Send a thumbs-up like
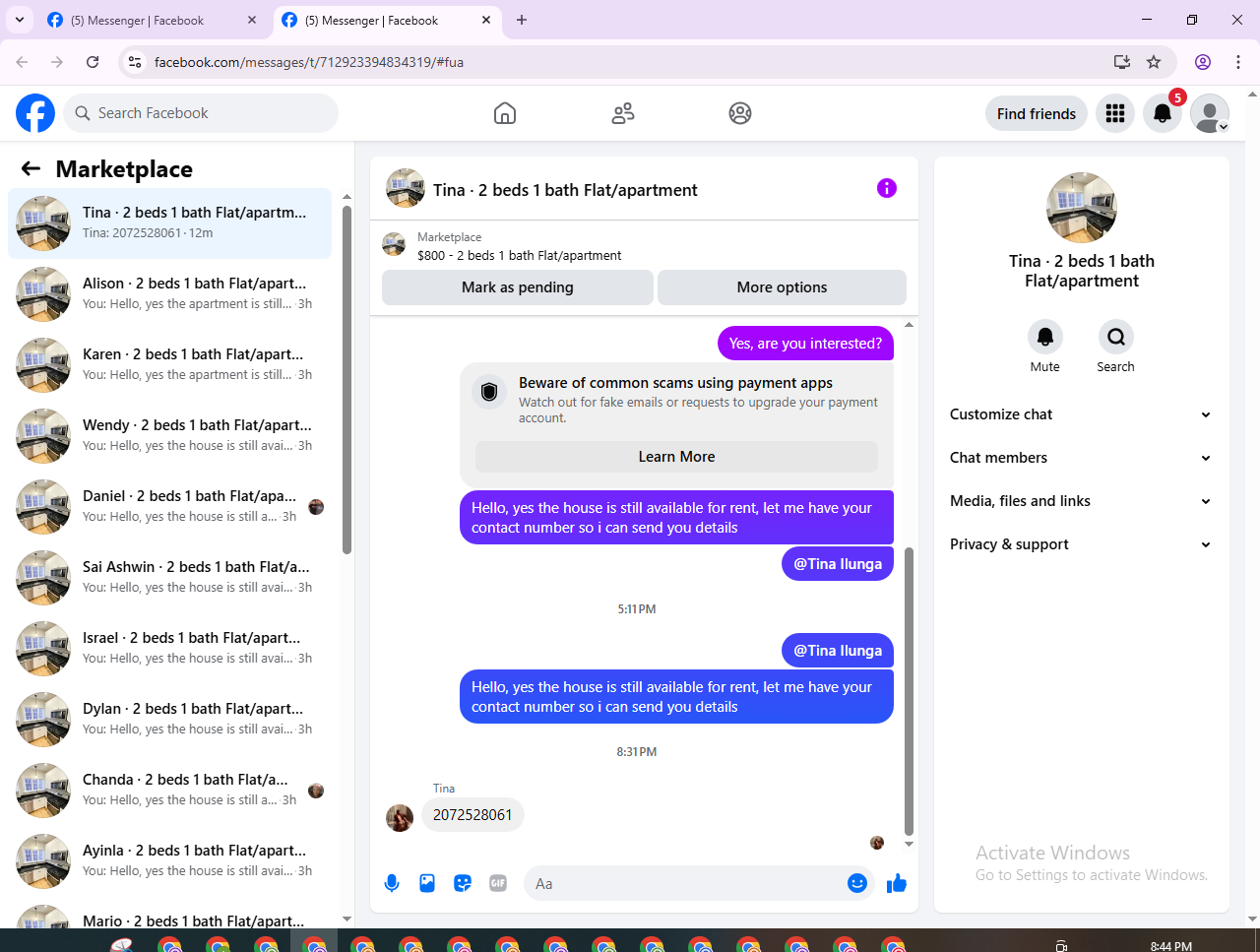The height and width of the screenshot is (952, 1260). 897,883
